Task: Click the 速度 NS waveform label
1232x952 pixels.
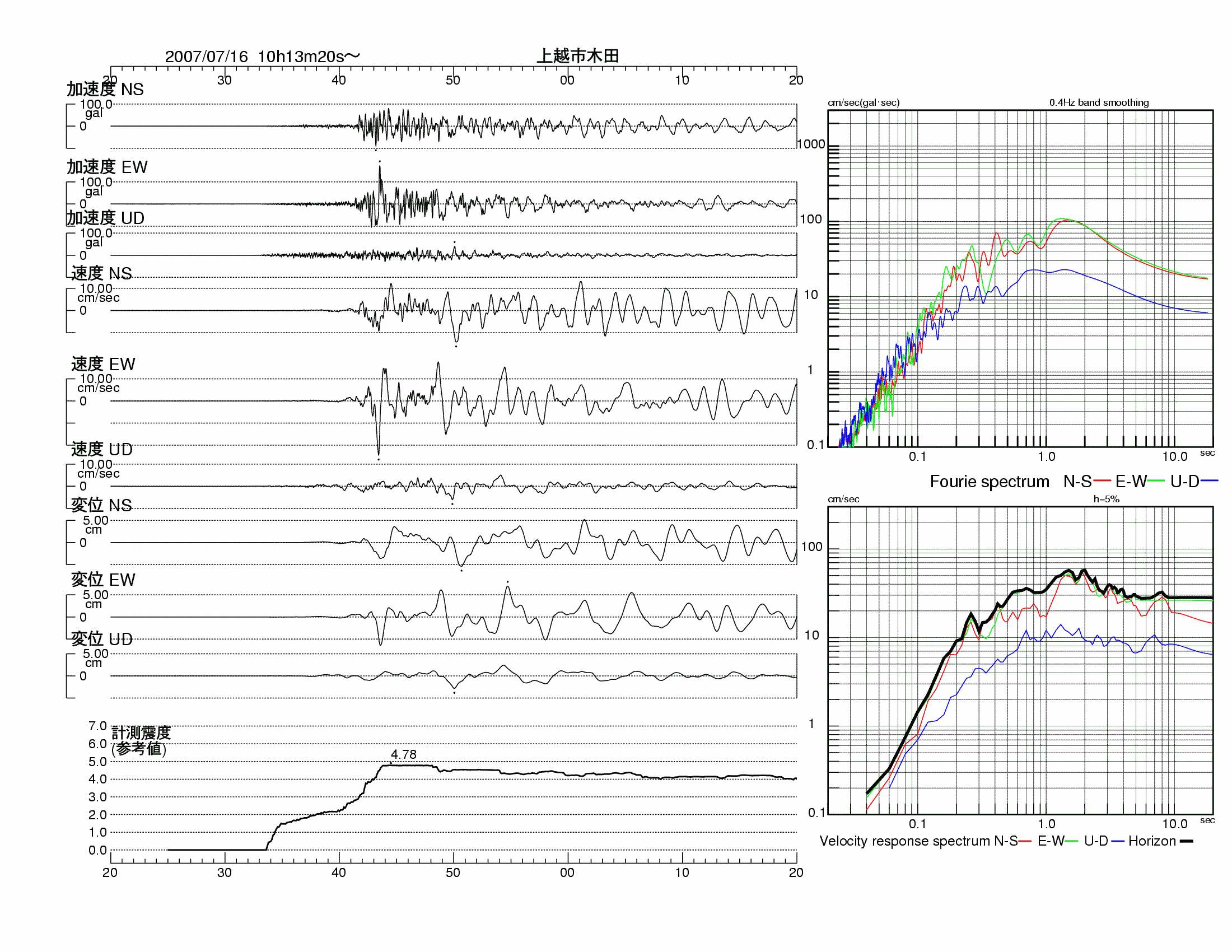Action: coord(101,273)
